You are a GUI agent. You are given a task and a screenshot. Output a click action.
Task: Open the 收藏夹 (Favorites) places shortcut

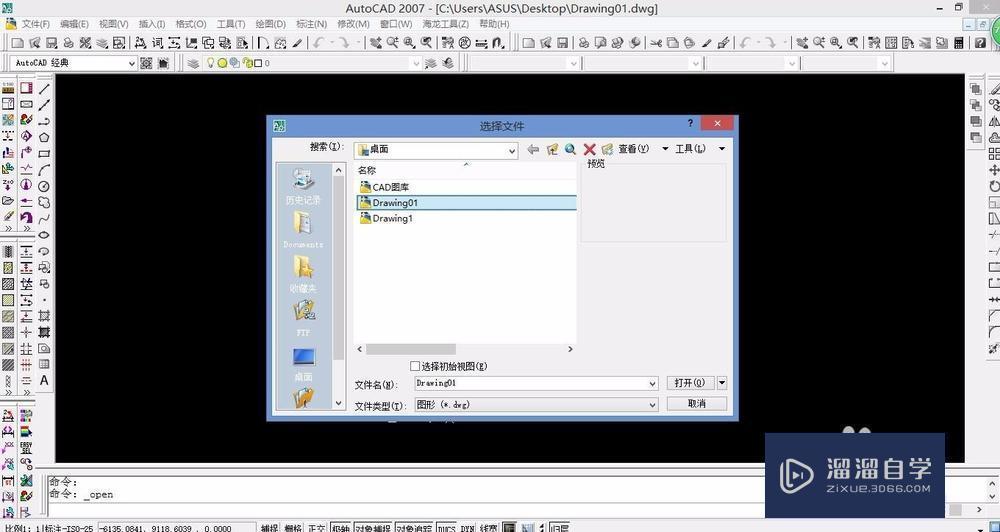[x=304, y=274]
